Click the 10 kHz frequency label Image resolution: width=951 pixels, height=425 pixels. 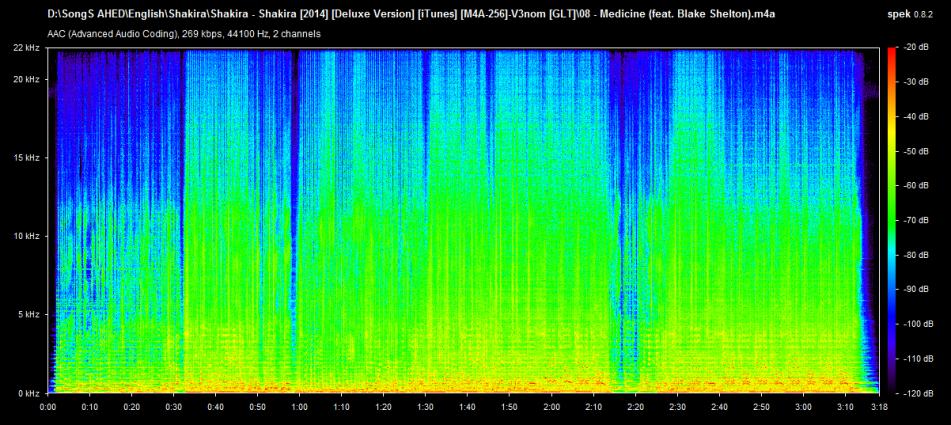pos(25,236)
